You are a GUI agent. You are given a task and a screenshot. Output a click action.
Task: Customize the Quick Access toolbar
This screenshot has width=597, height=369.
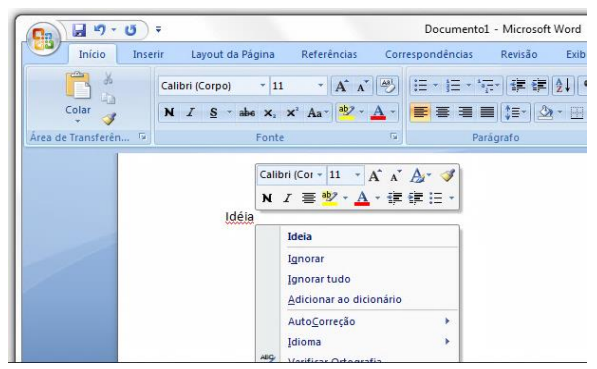point(158,29)
